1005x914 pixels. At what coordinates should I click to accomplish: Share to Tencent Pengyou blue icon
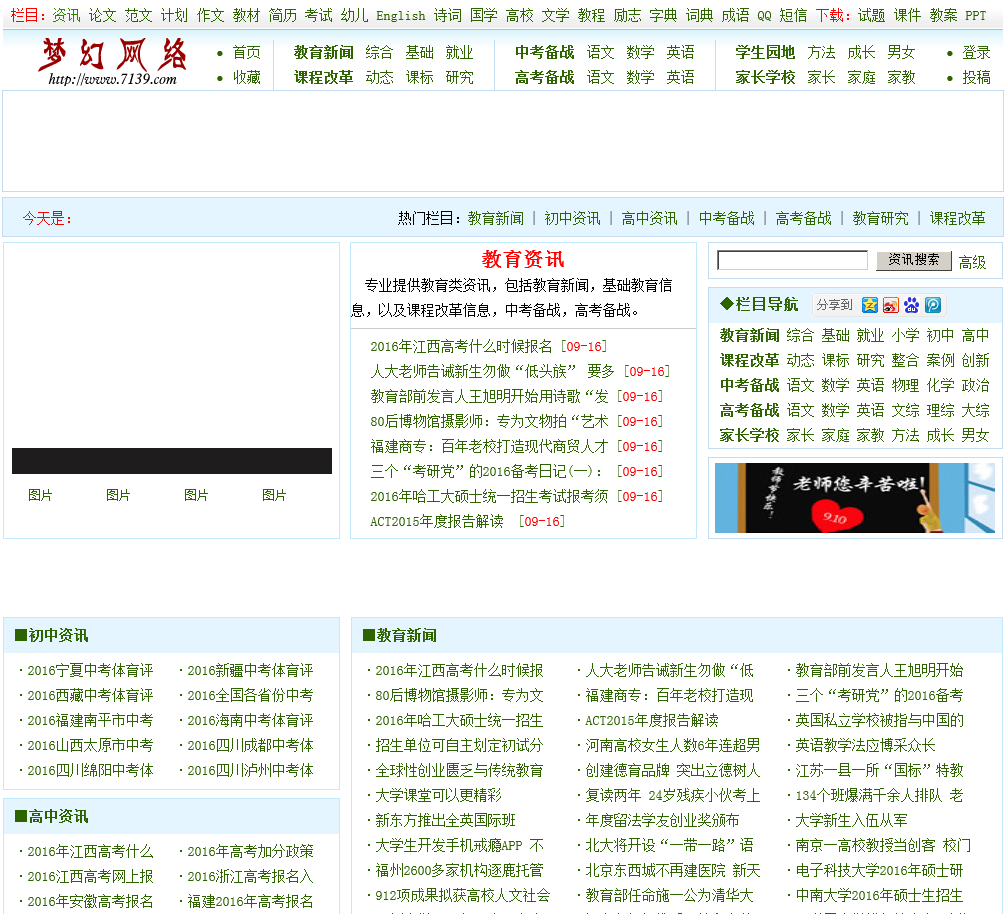[933, 305]
